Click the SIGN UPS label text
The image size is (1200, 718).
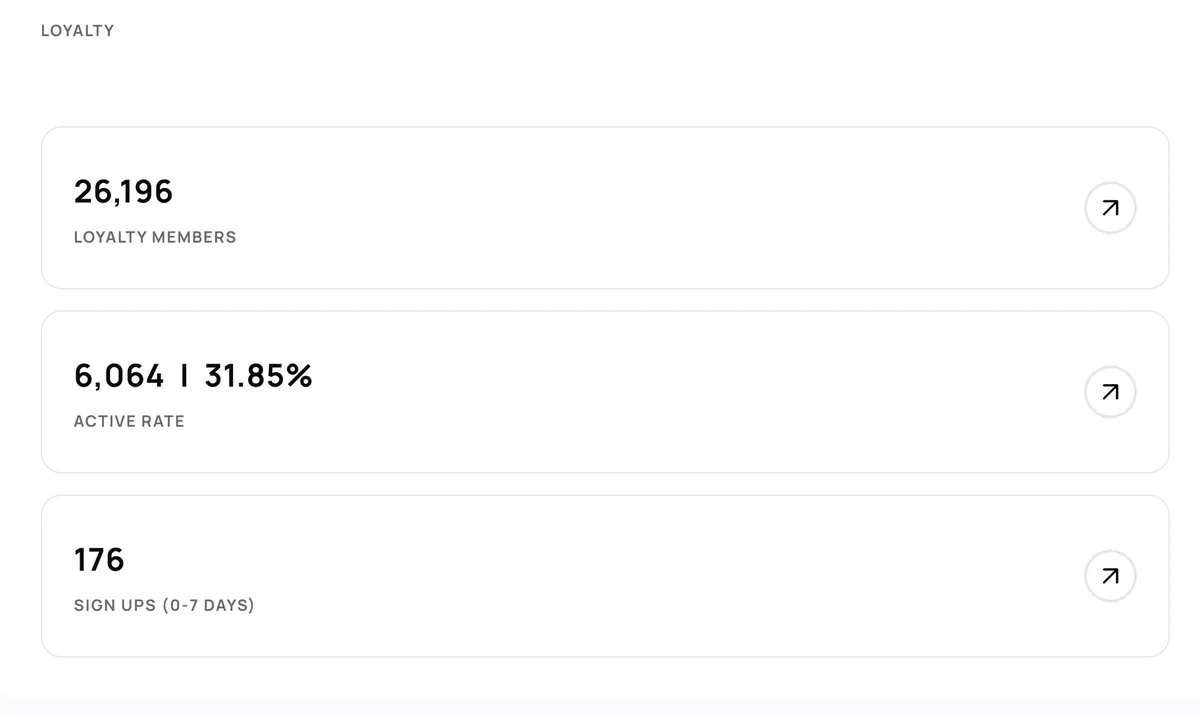coord(114,606)
